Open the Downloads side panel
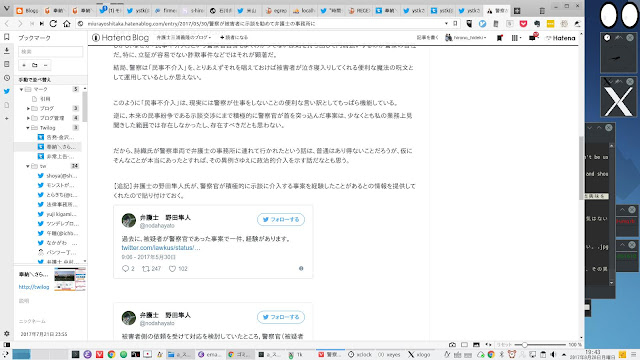640x360 pixels. click(x=7, y=51)
